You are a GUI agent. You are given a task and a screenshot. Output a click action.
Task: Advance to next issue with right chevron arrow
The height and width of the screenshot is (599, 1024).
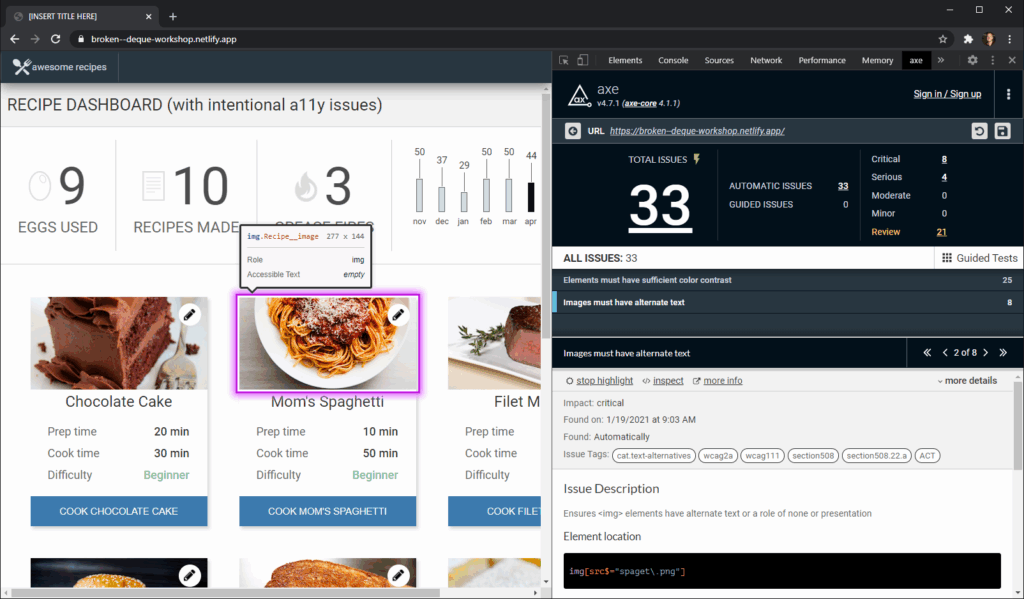(985, 352)
